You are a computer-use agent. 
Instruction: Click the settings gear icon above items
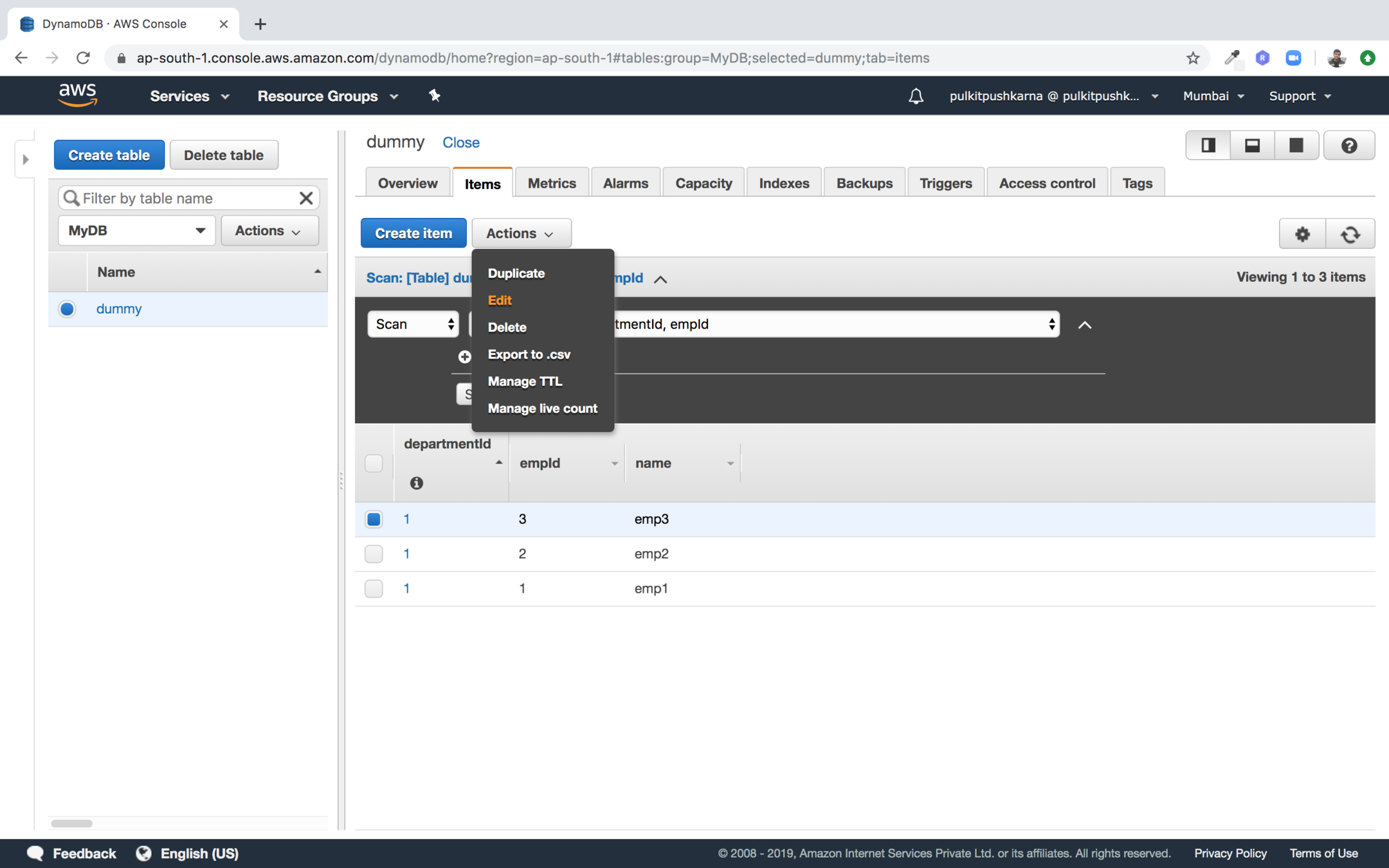coord(1302,234)
